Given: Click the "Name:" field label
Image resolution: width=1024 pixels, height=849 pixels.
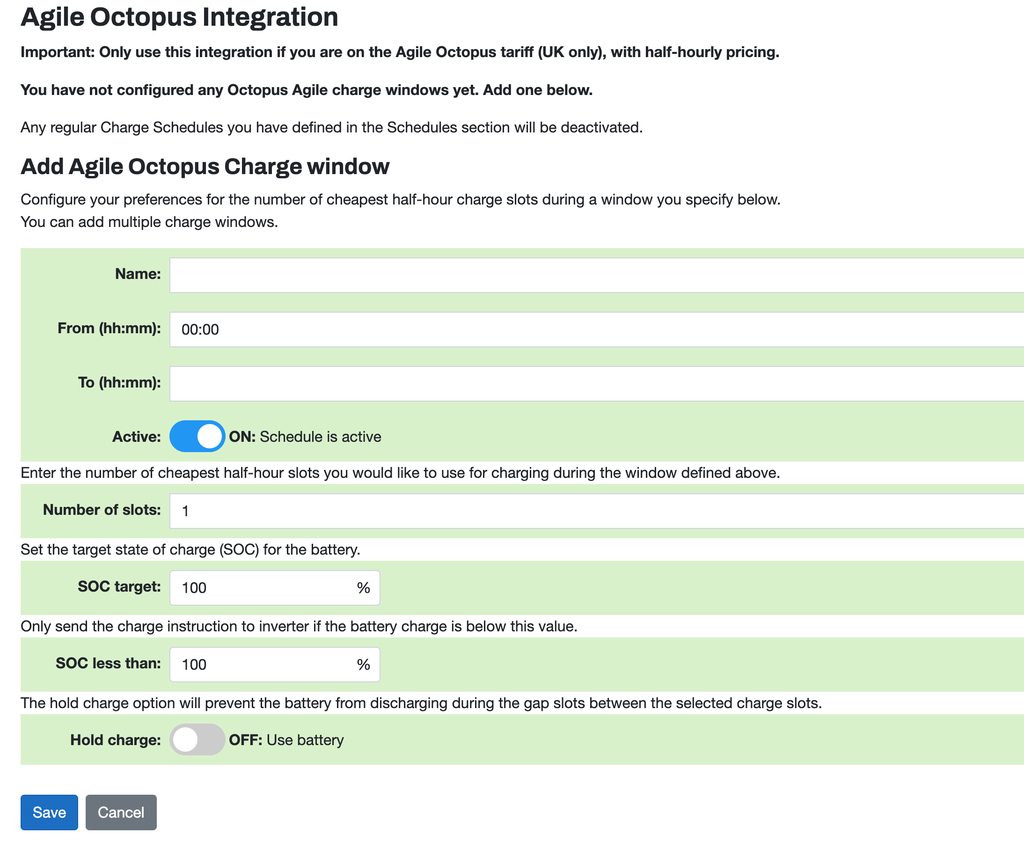Looking at the screenshot, I should click(x=138, y=274).
